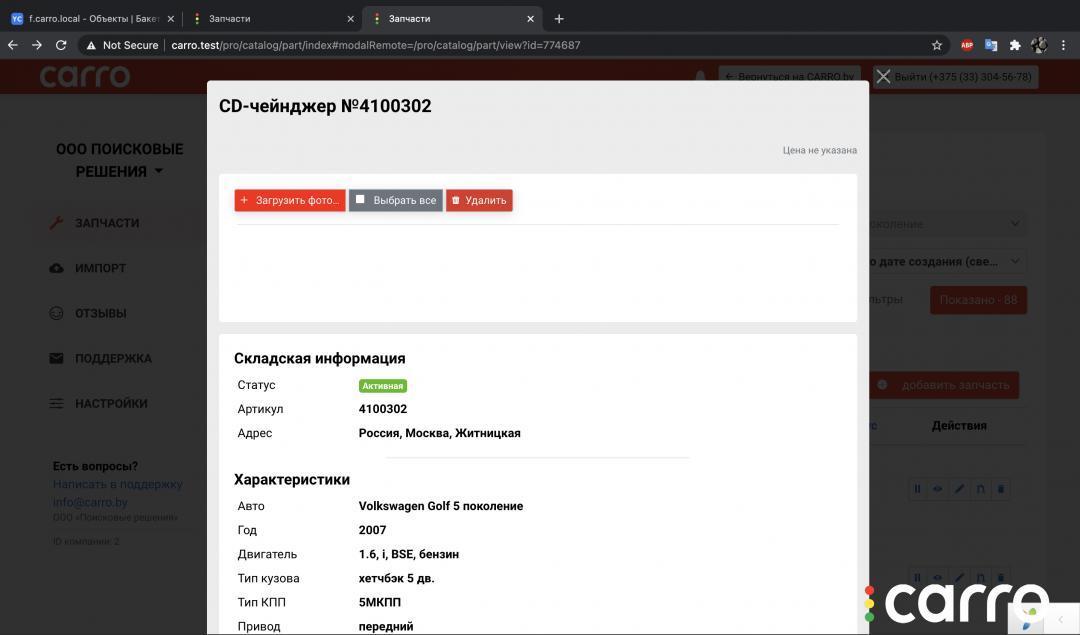
Task: Click the AdBlock Plus extension icon
Action: pyautogui.click(x=966, y=45)
